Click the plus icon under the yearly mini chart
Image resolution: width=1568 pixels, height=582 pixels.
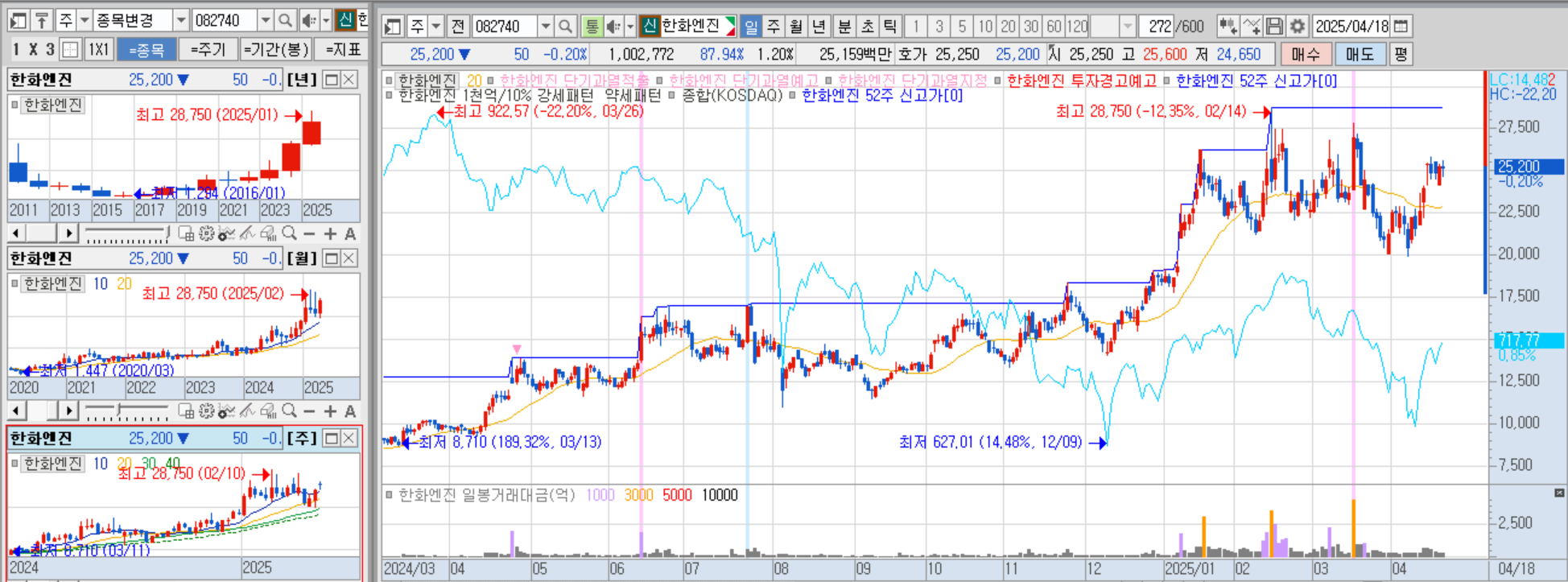coord(330,233)
